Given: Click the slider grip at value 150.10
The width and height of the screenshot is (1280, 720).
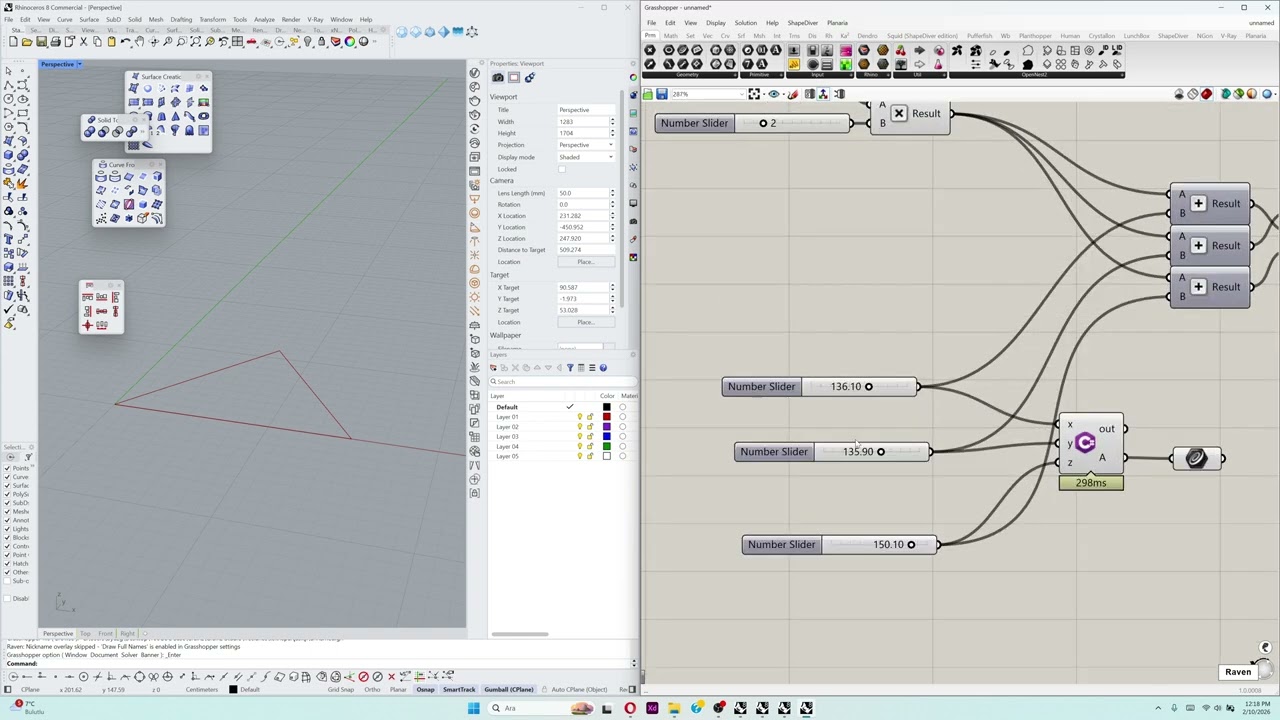Looking at the screenshot, I should coord(911,545).
